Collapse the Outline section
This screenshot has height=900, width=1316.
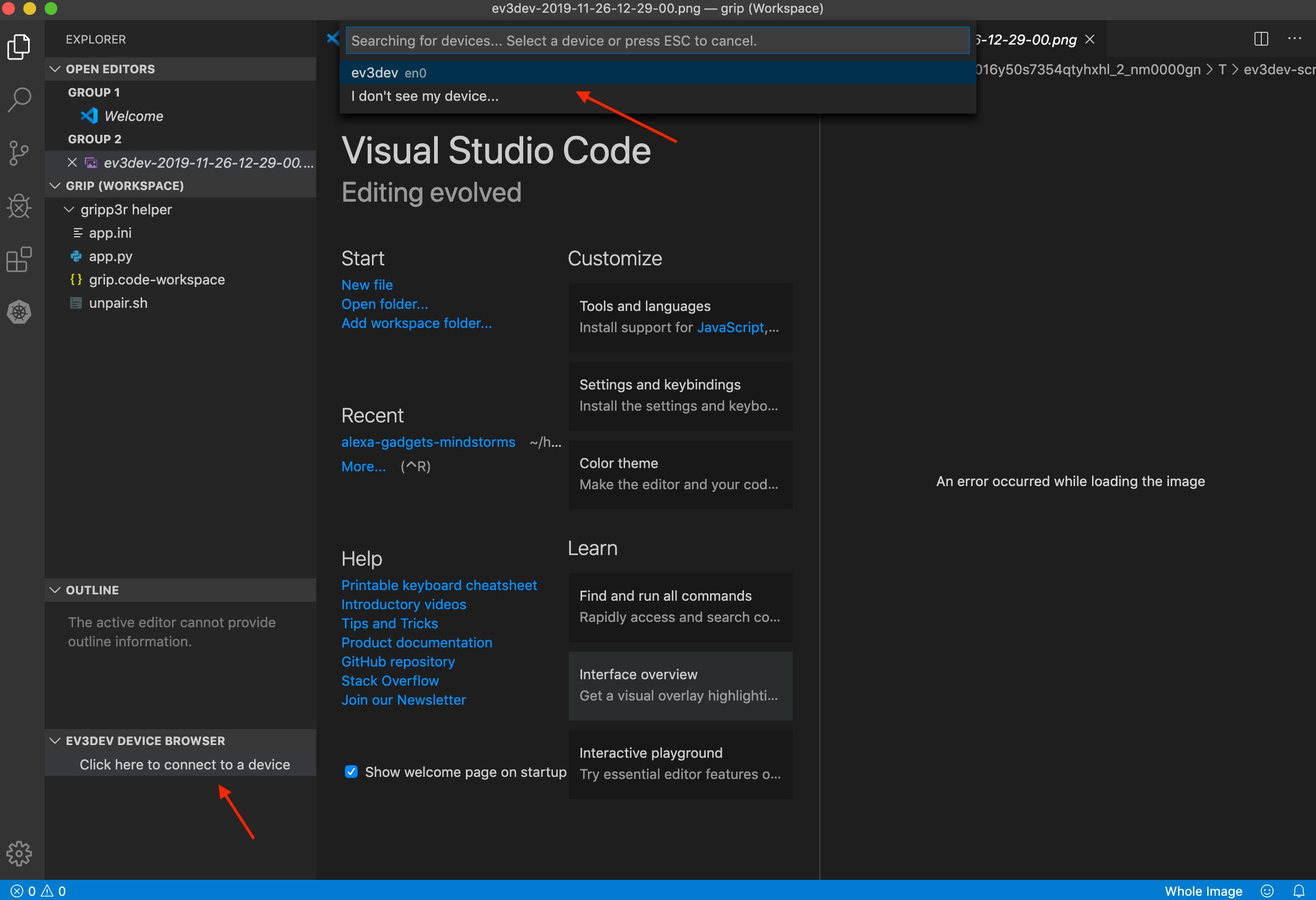click(x=55, y=590)
